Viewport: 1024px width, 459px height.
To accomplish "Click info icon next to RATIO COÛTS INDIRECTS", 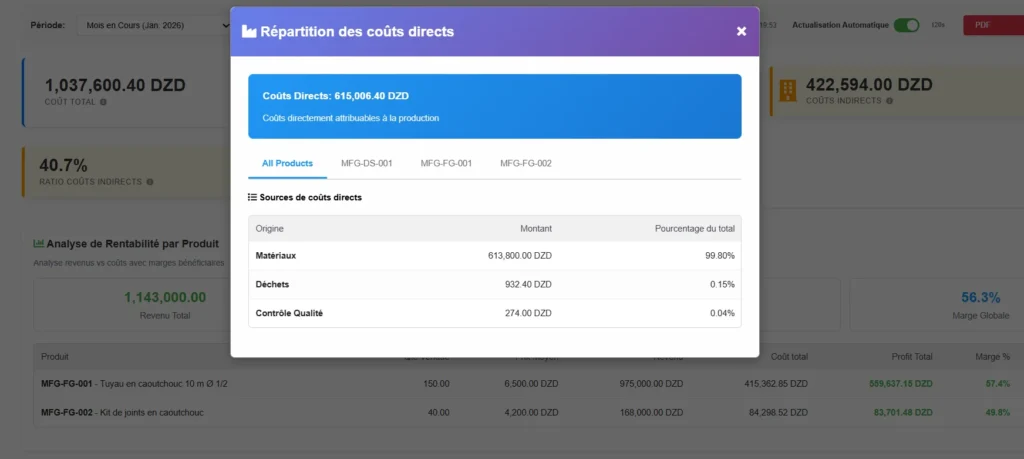I will (150, 182).
